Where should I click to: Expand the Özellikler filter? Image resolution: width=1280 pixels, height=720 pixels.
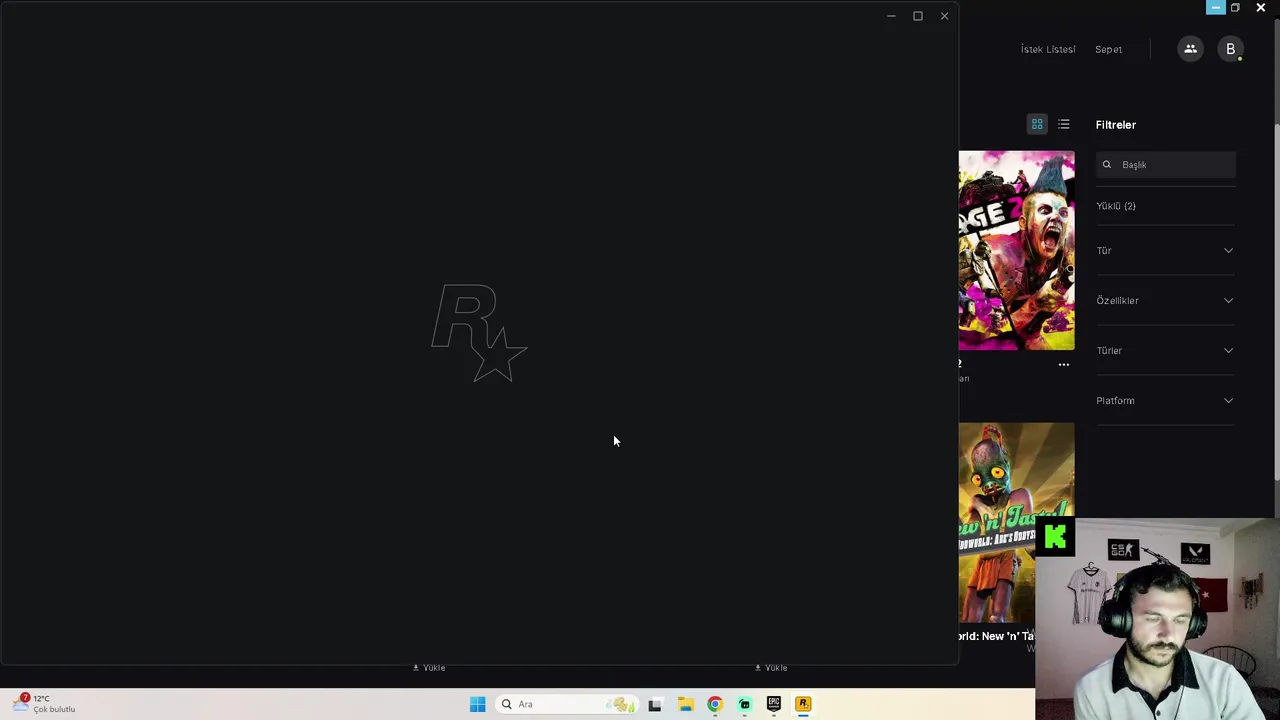click(1165, 301)
